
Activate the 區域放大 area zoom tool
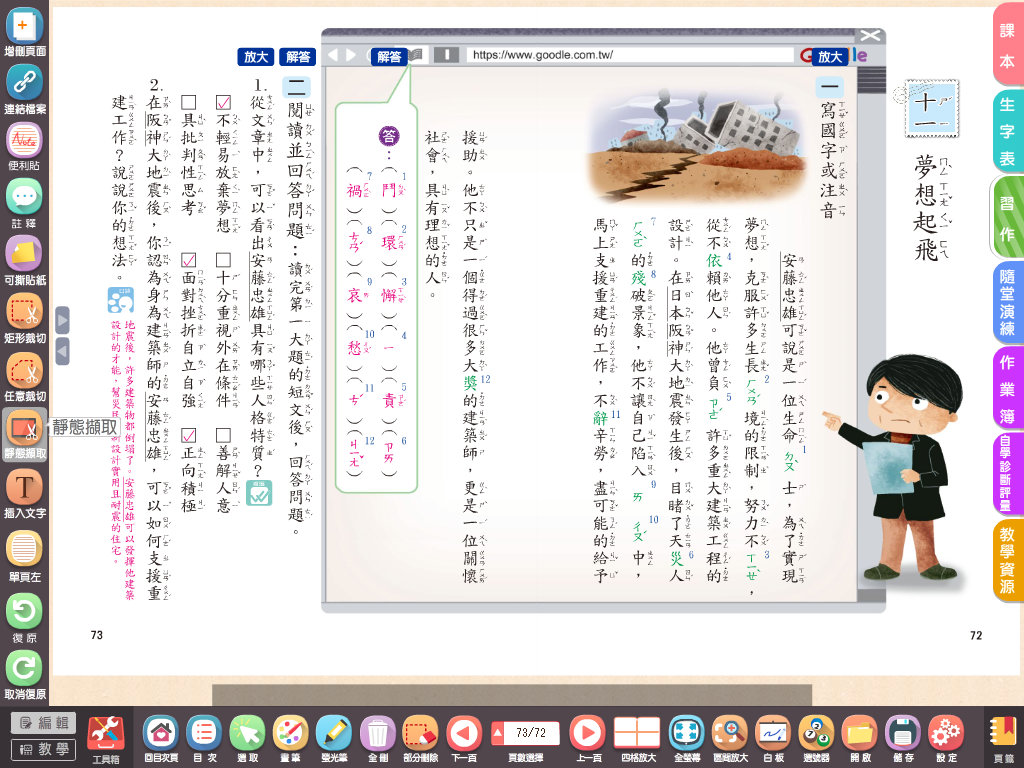(729, 739)
